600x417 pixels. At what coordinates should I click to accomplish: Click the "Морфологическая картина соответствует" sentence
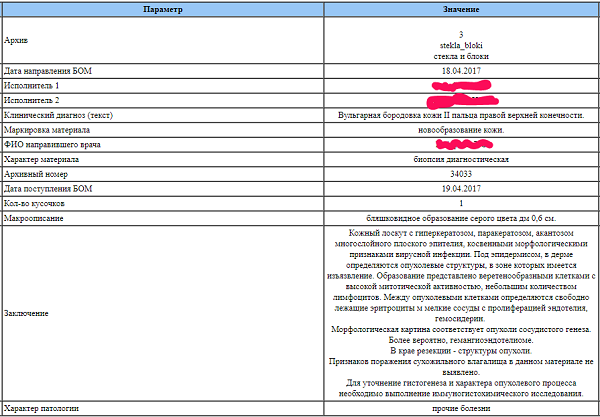(461, 329)
